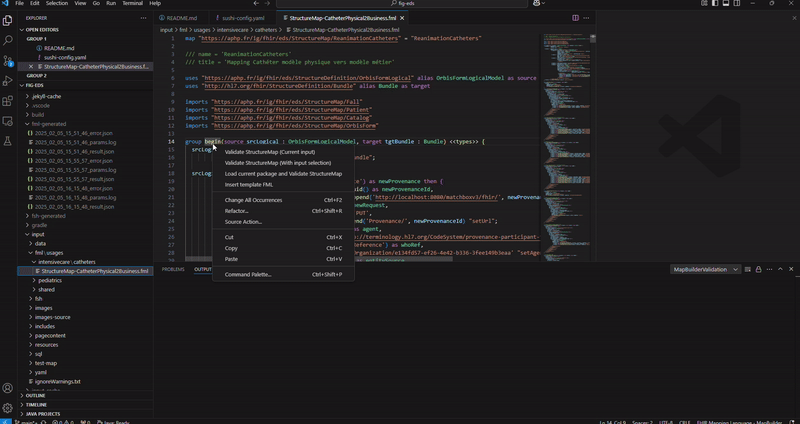
Task: Click the fig-eds command center search box
Action: tap(402, 3)
